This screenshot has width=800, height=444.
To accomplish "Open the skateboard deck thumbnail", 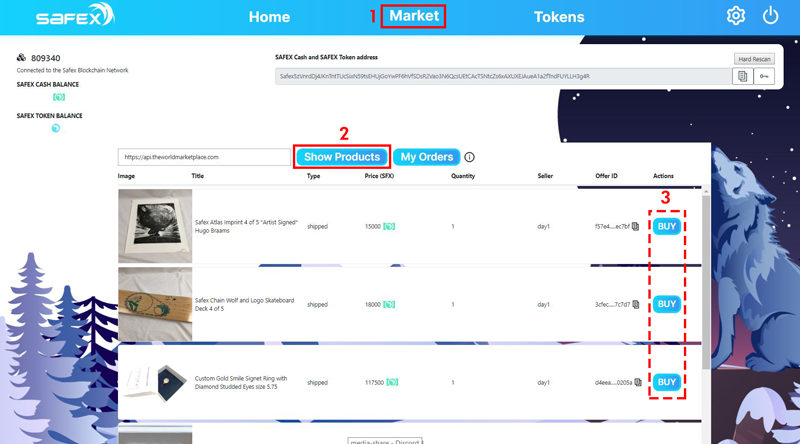I will pos(155,304).
